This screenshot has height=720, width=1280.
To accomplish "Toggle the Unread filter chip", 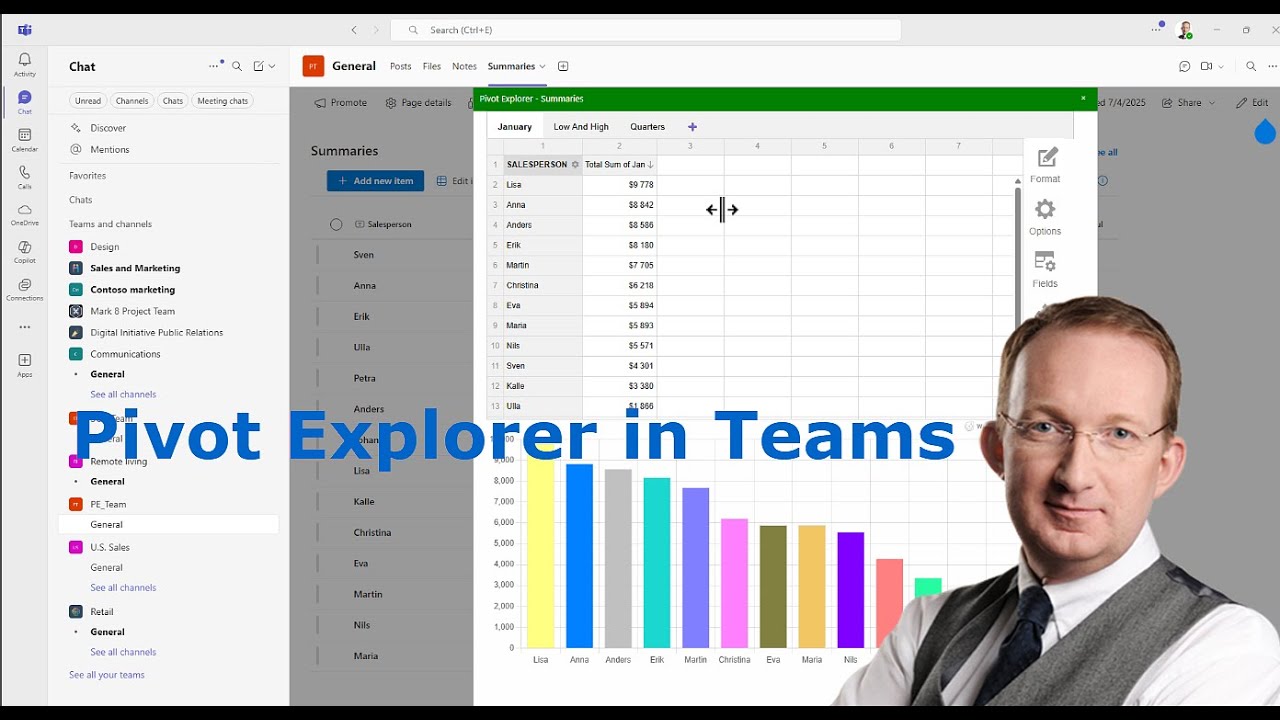I will pyautogui.click(x=88, y=101).
